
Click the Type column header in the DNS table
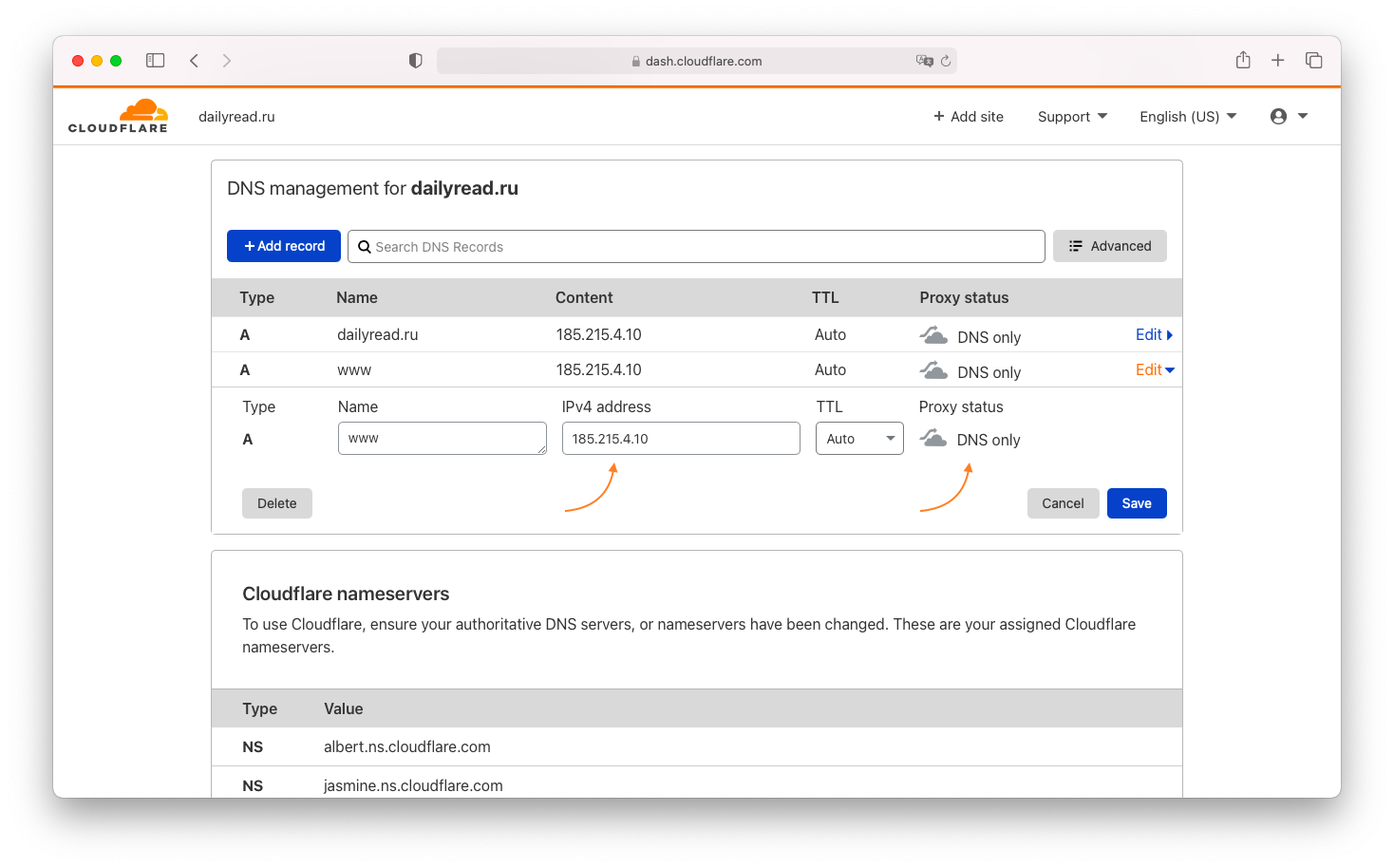click(x=257, y=297)
